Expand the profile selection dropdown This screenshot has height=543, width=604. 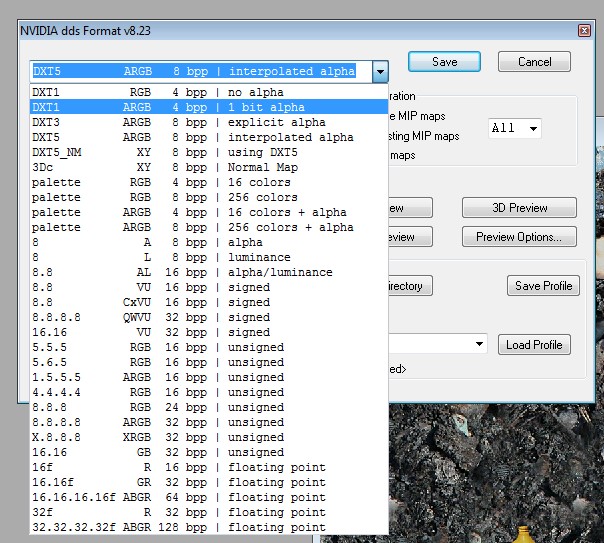click(x=479, y=344)
